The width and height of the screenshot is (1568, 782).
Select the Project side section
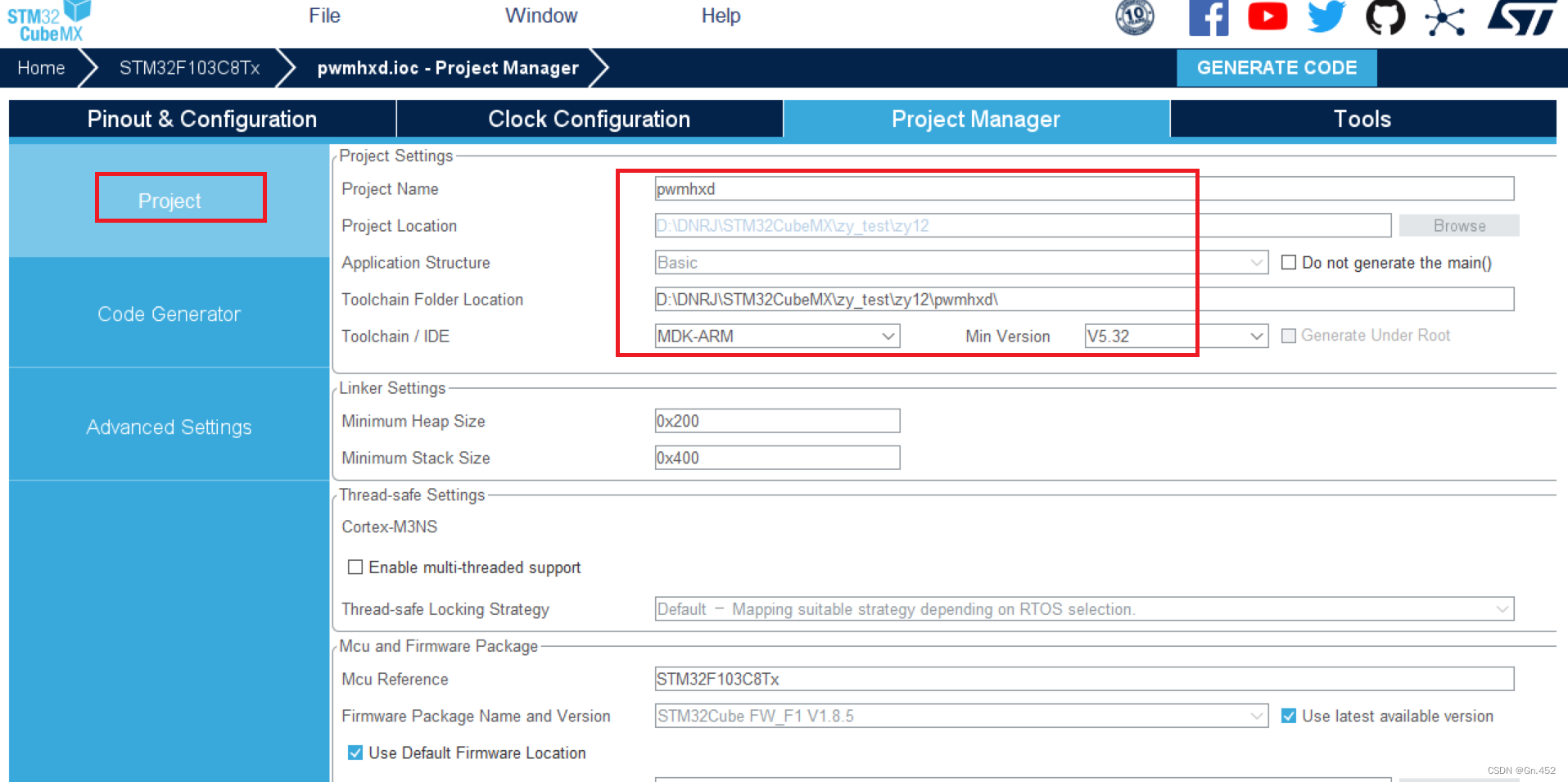(169, 201)
